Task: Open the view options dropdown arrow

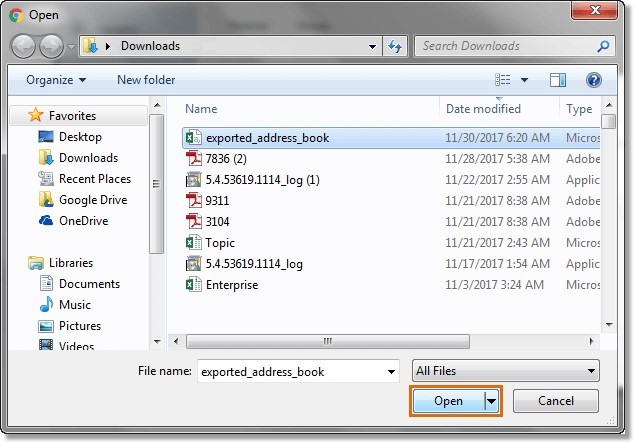Action: click(x=524, y=80)
